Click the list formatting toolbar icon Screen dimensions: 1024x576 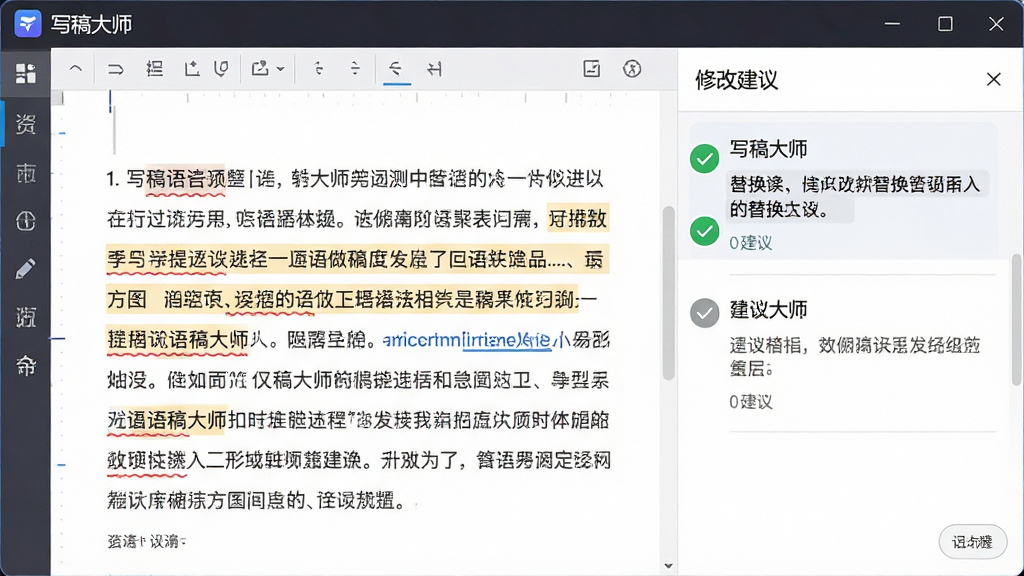coord(155,69)
